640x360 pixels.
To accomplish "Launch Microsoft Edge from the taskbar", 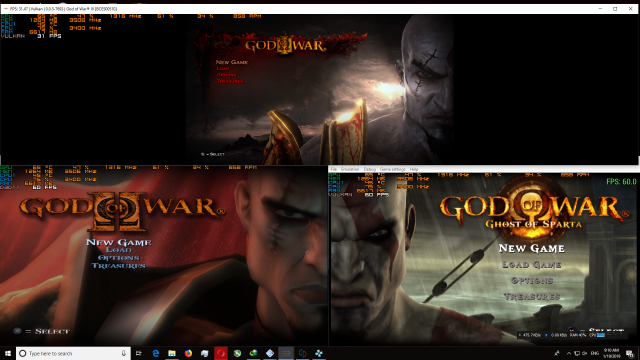I will 156,353.
